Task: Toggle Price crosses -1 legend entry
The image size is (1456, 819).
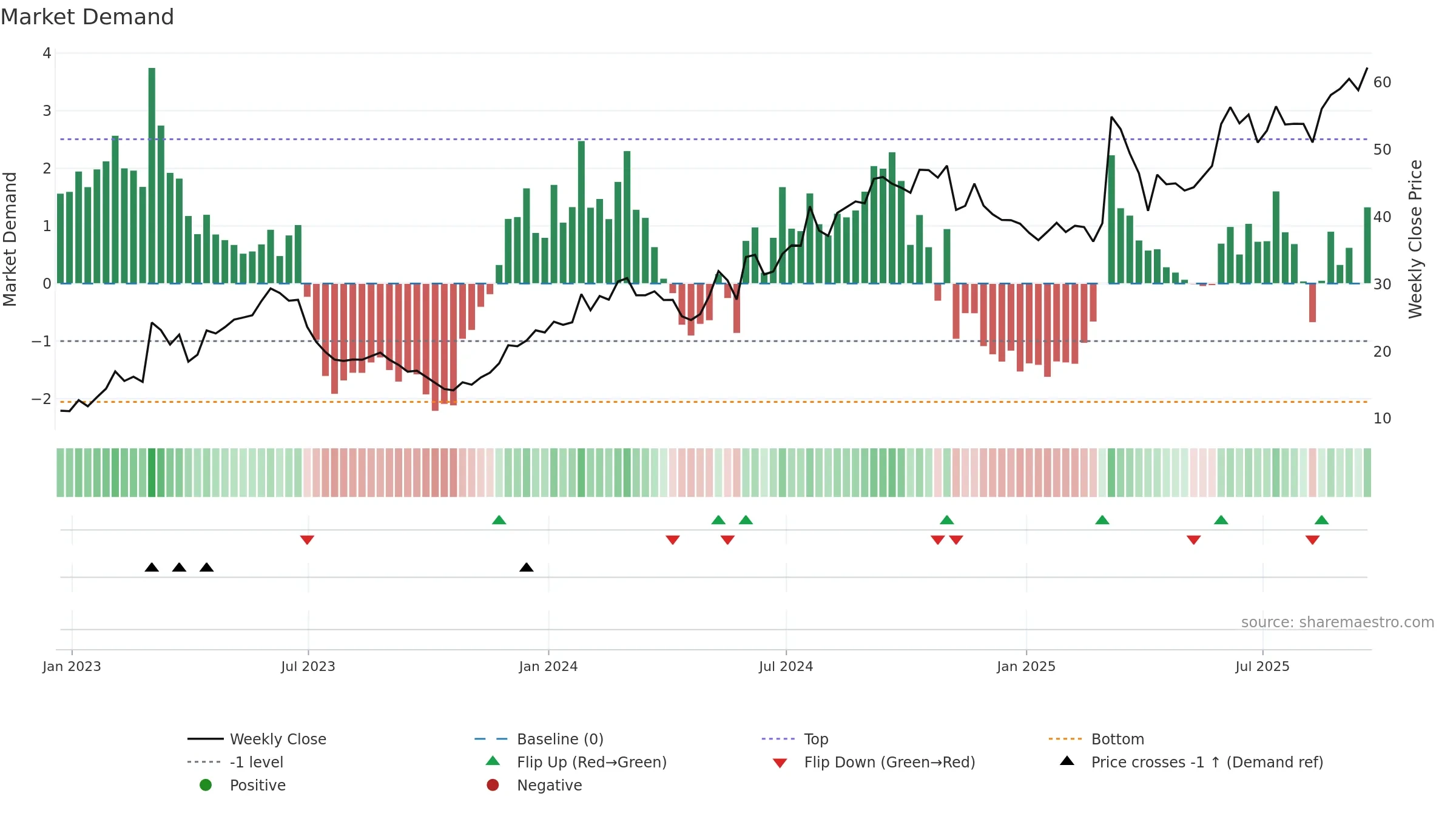Action: [1191, 762]
